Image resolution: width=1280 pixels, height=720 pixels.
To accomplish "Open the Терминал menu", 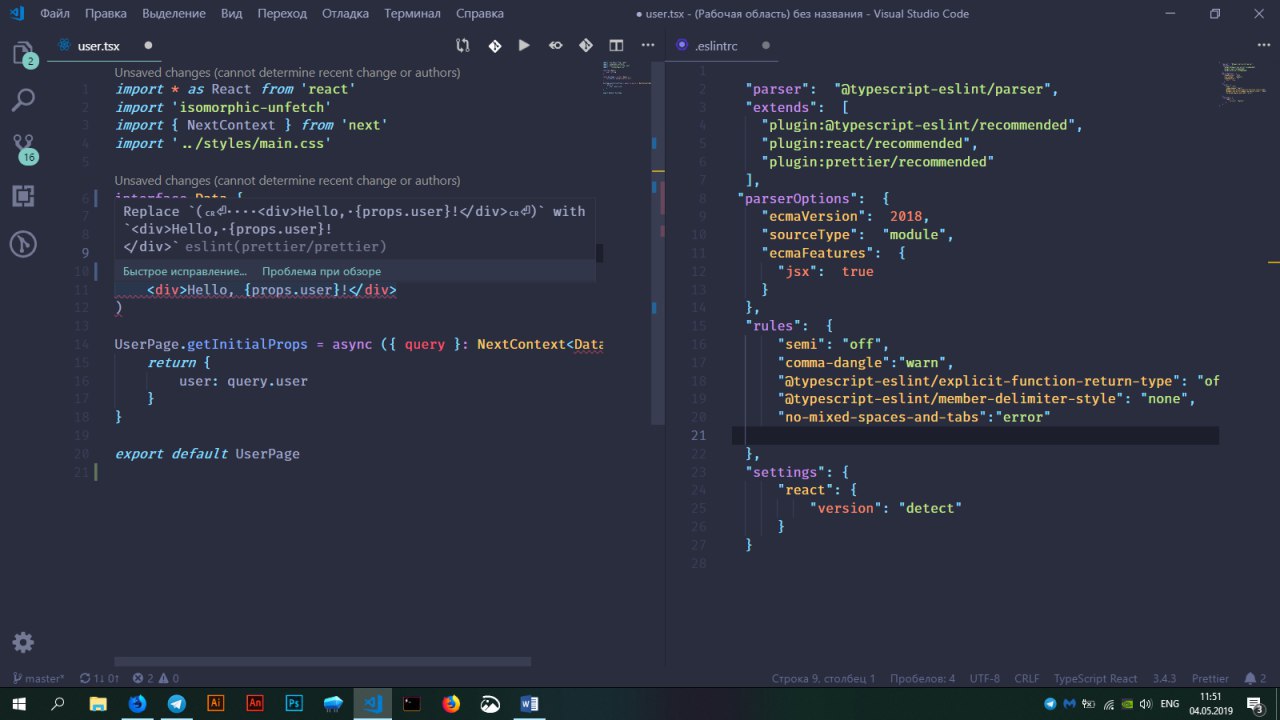I will tap(412, 14).
